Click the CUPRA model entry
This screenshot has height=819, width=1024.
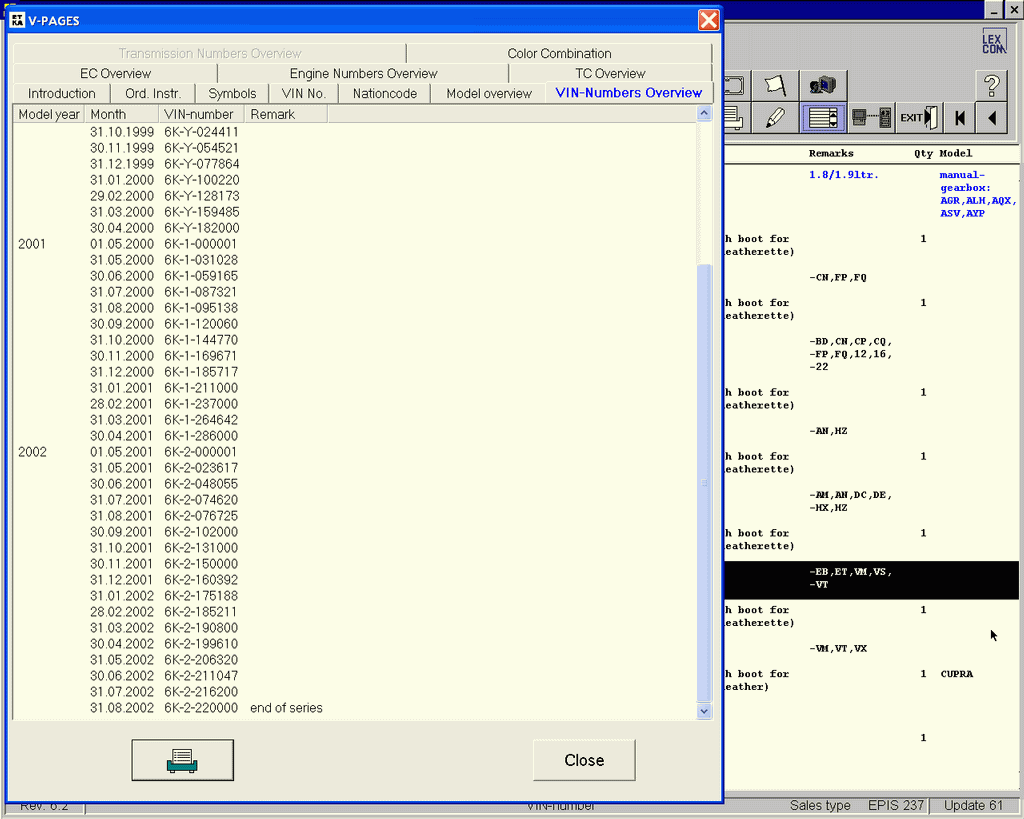pyautogui.click(x=957, y=674)
